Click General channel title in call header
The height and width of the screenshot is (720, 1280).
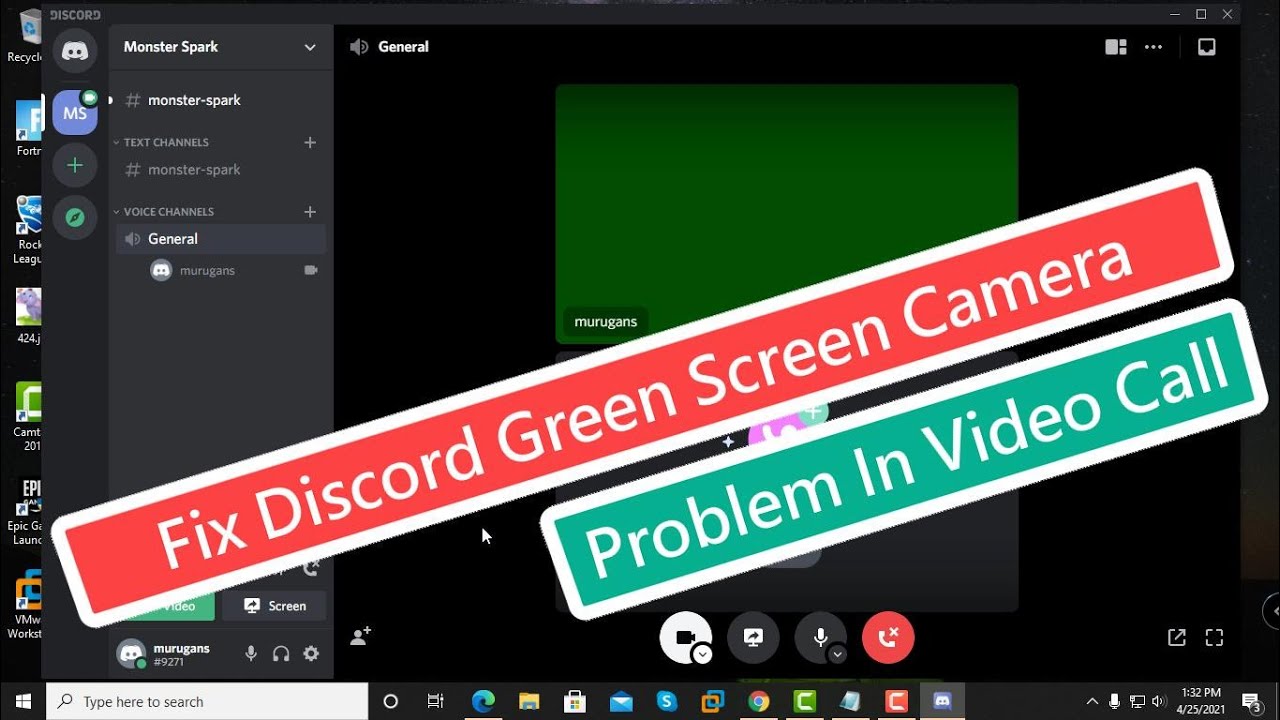coord(403,47)
